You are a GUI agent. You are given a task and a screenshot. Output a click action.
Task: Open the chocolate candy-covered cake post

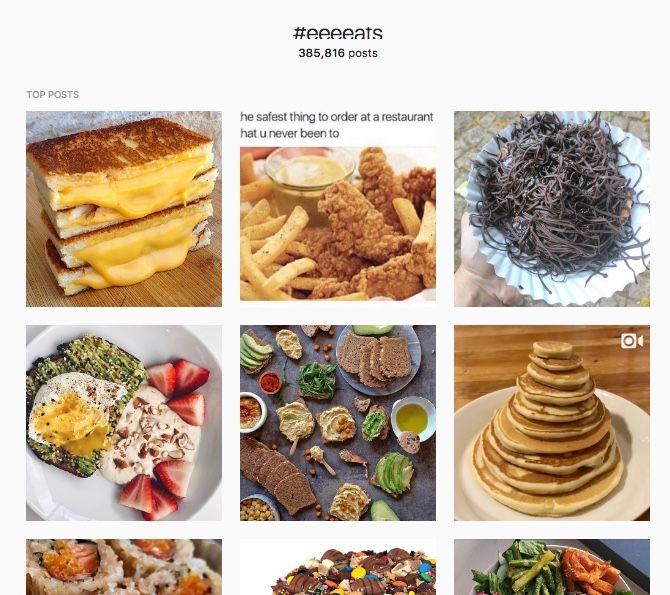(338, 567)
